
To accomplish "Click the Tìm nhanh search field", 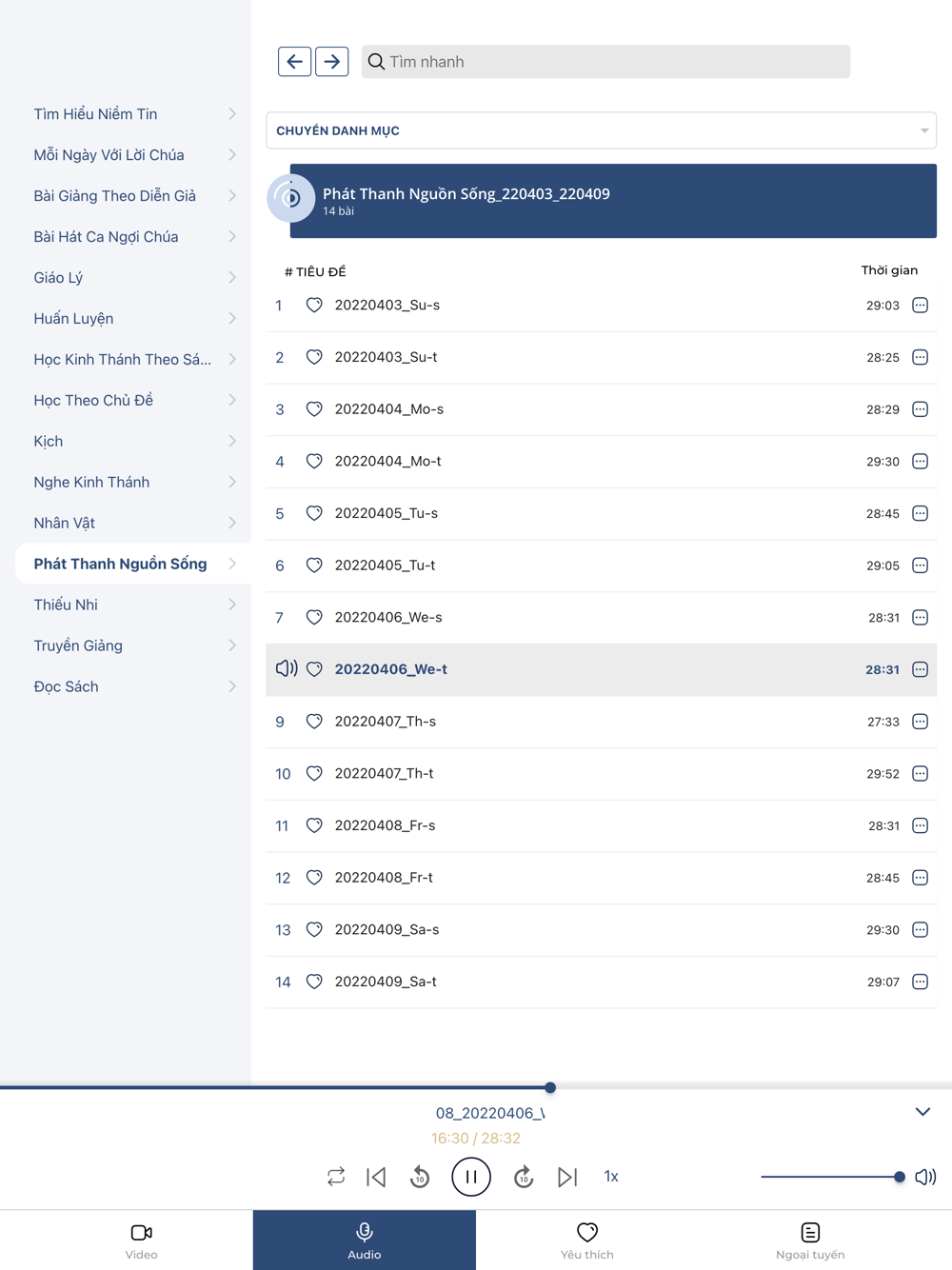I will click(605, 62).
